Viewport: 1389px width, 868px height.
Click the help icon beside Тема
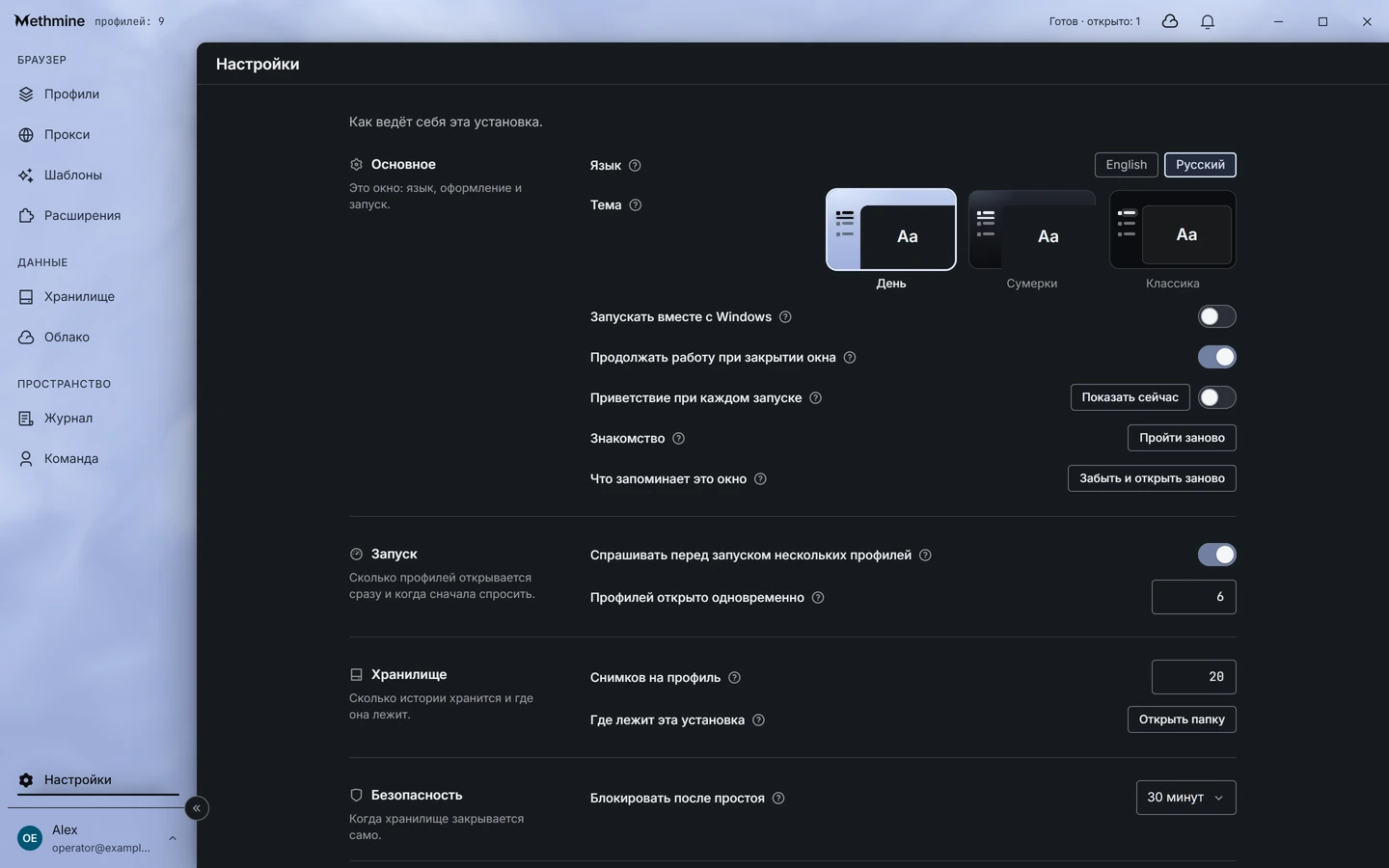(636, 205)
